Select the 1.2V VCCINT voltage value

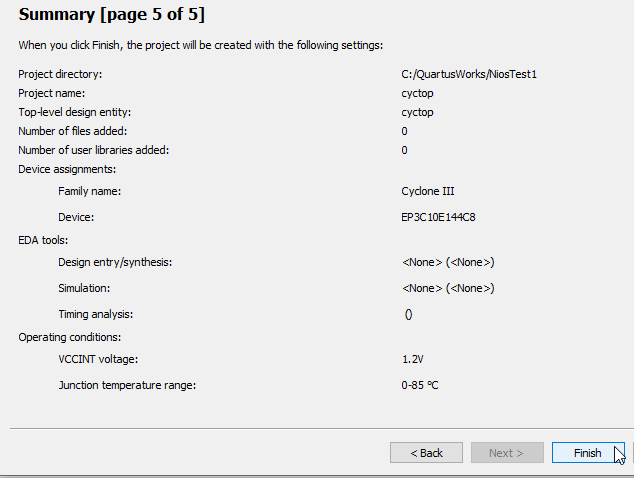[412, 359]
